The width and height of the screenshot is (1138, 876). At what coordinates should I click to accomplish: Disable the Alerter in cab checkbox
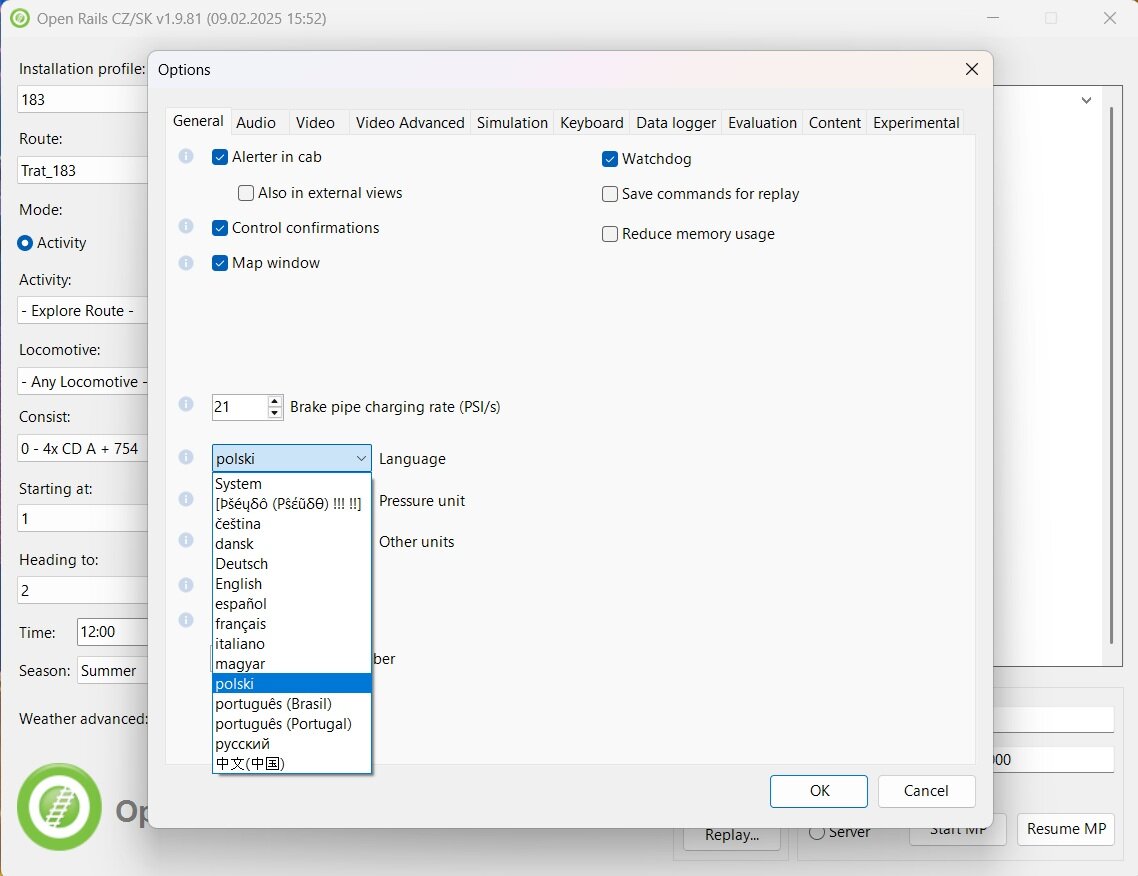(x=221, y=157)
